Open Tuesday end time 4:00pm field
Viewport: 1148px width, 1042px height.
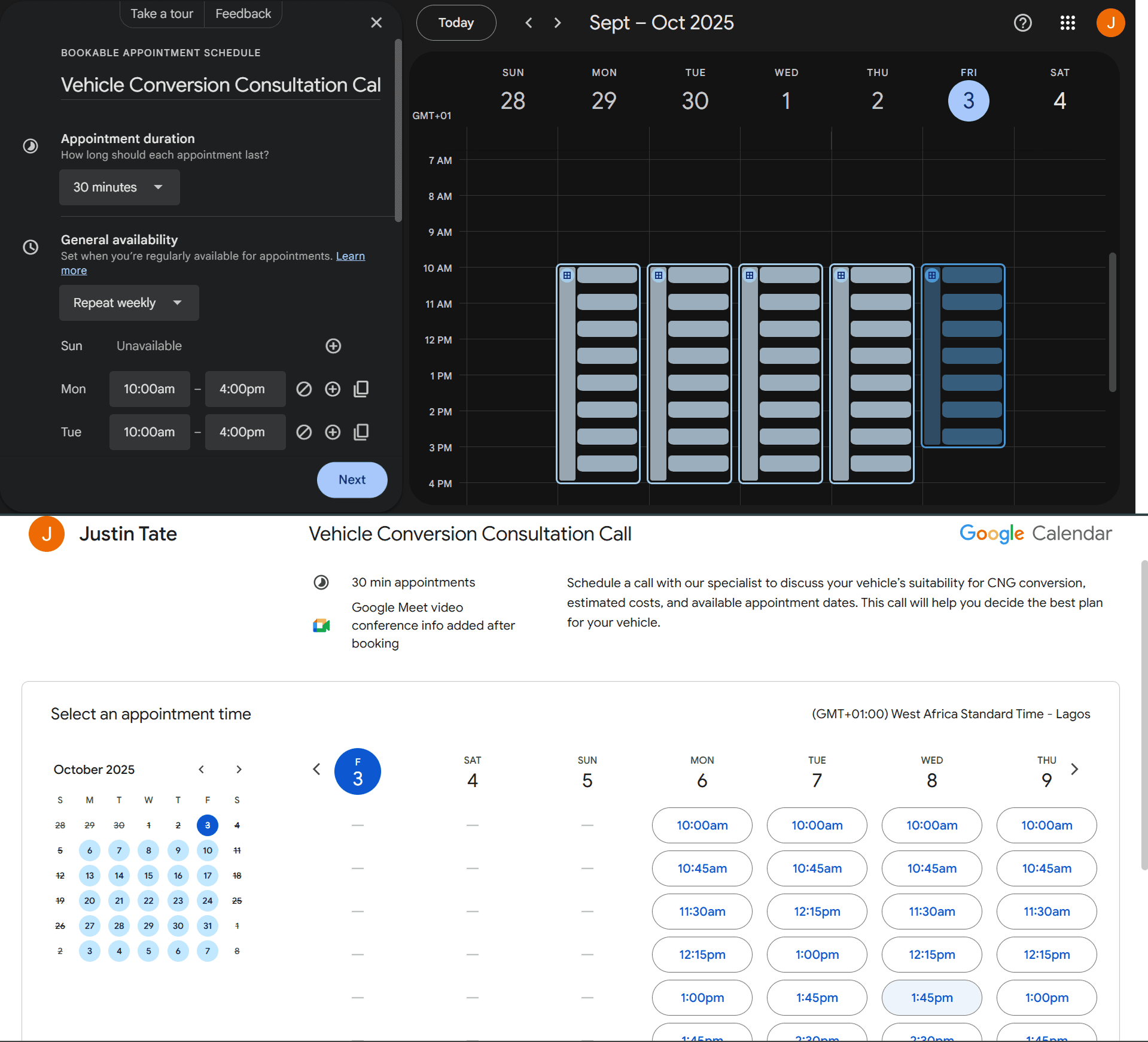pos(245,432)
